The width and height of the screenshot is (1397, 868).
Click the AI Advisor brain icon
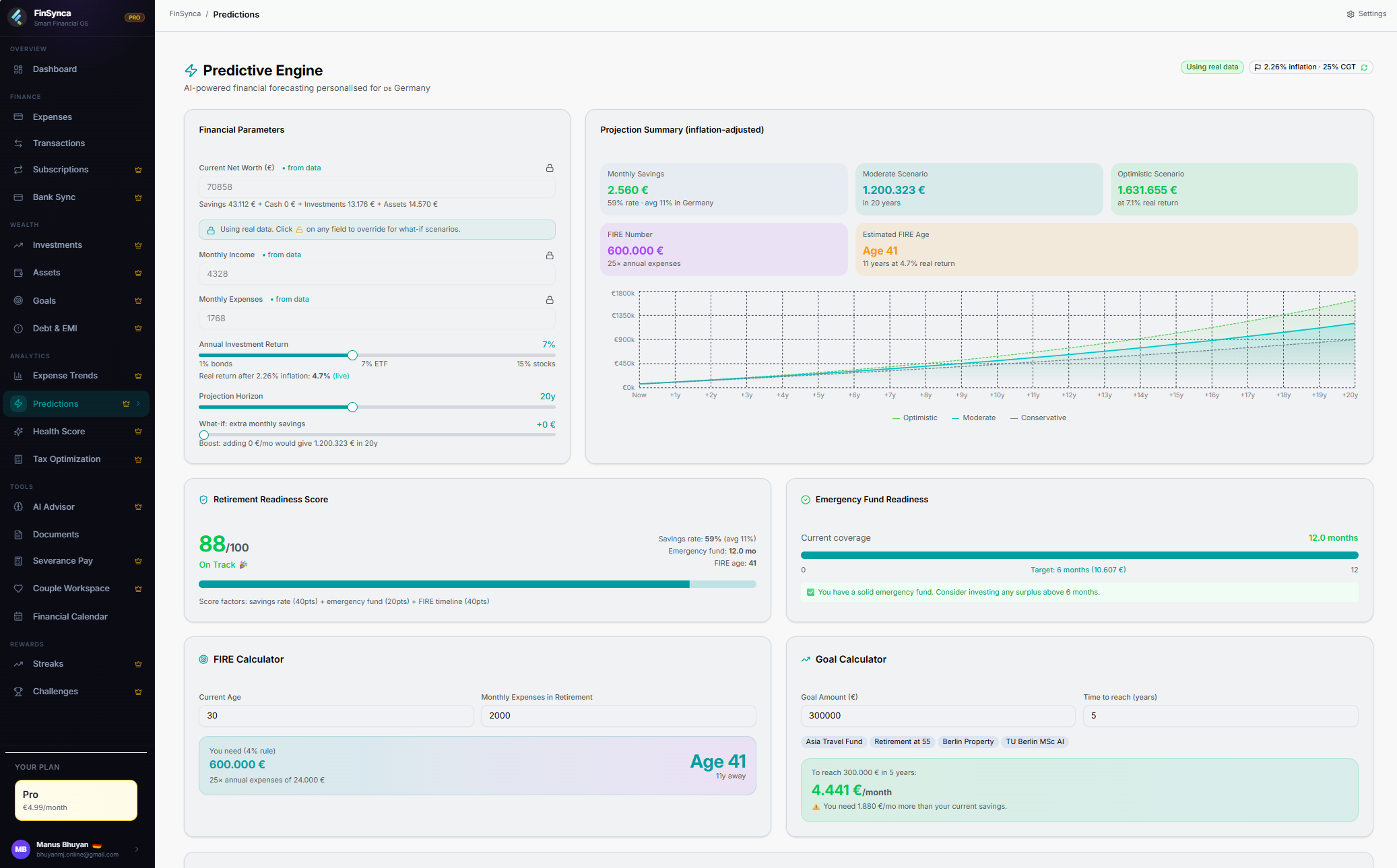[18, 507]
